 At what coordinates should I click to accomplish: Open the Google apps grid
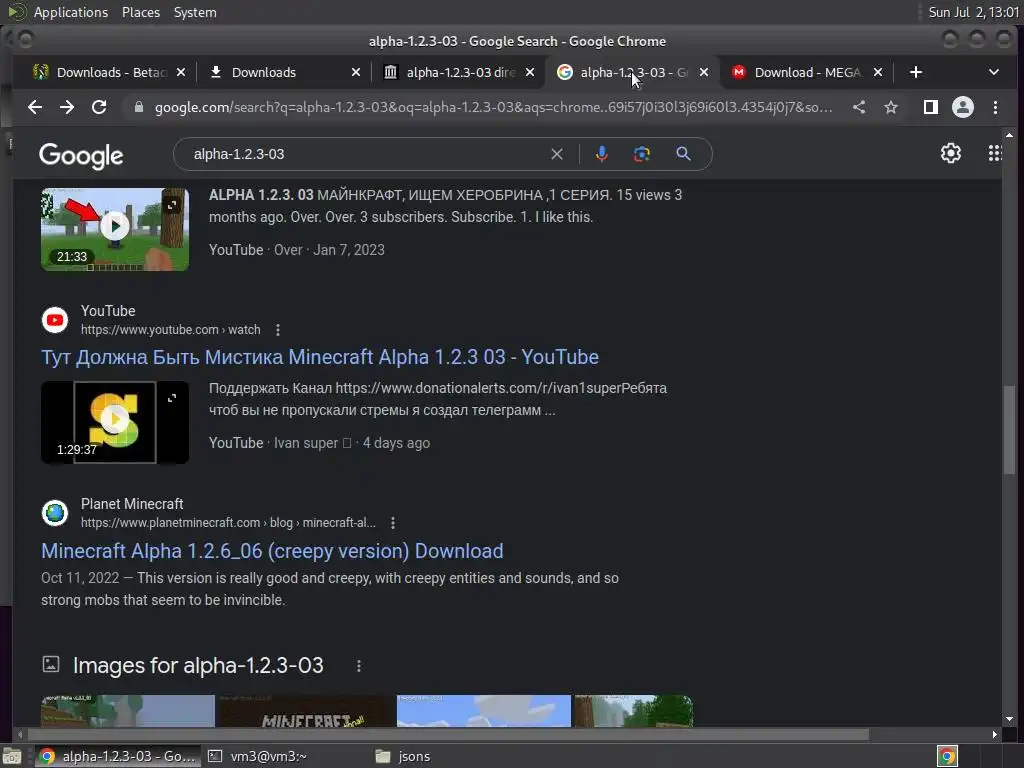point(995,153)
